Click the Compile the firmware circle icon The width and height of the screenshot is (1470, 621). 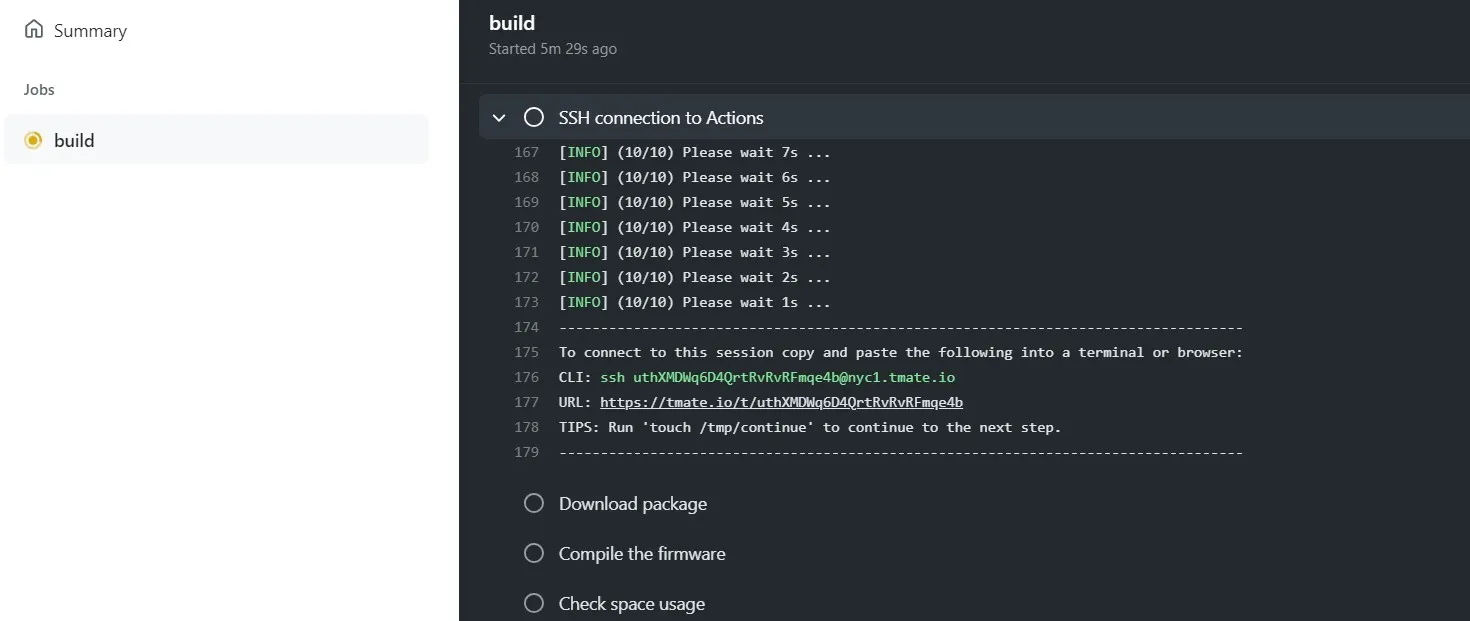click(534, 554)
